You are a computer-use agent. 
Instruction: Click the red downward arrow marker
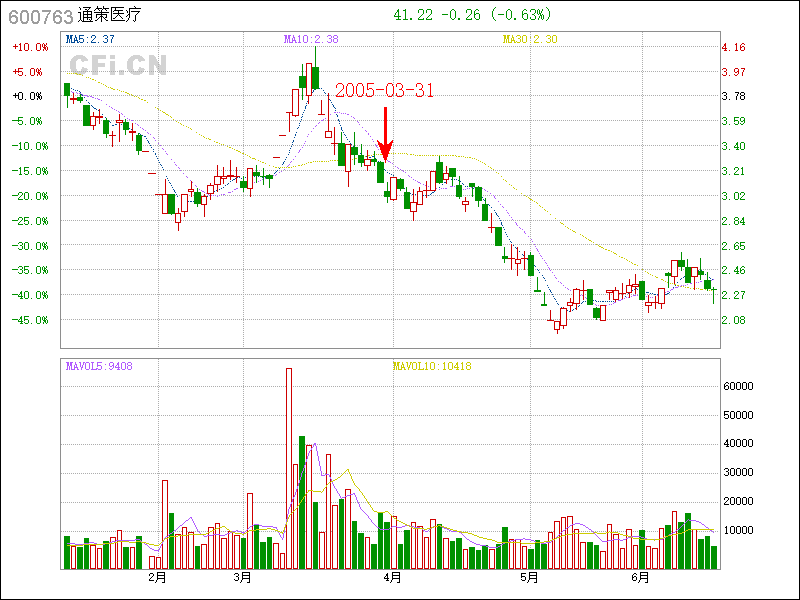pyautogui.click(x=386, y=134)
